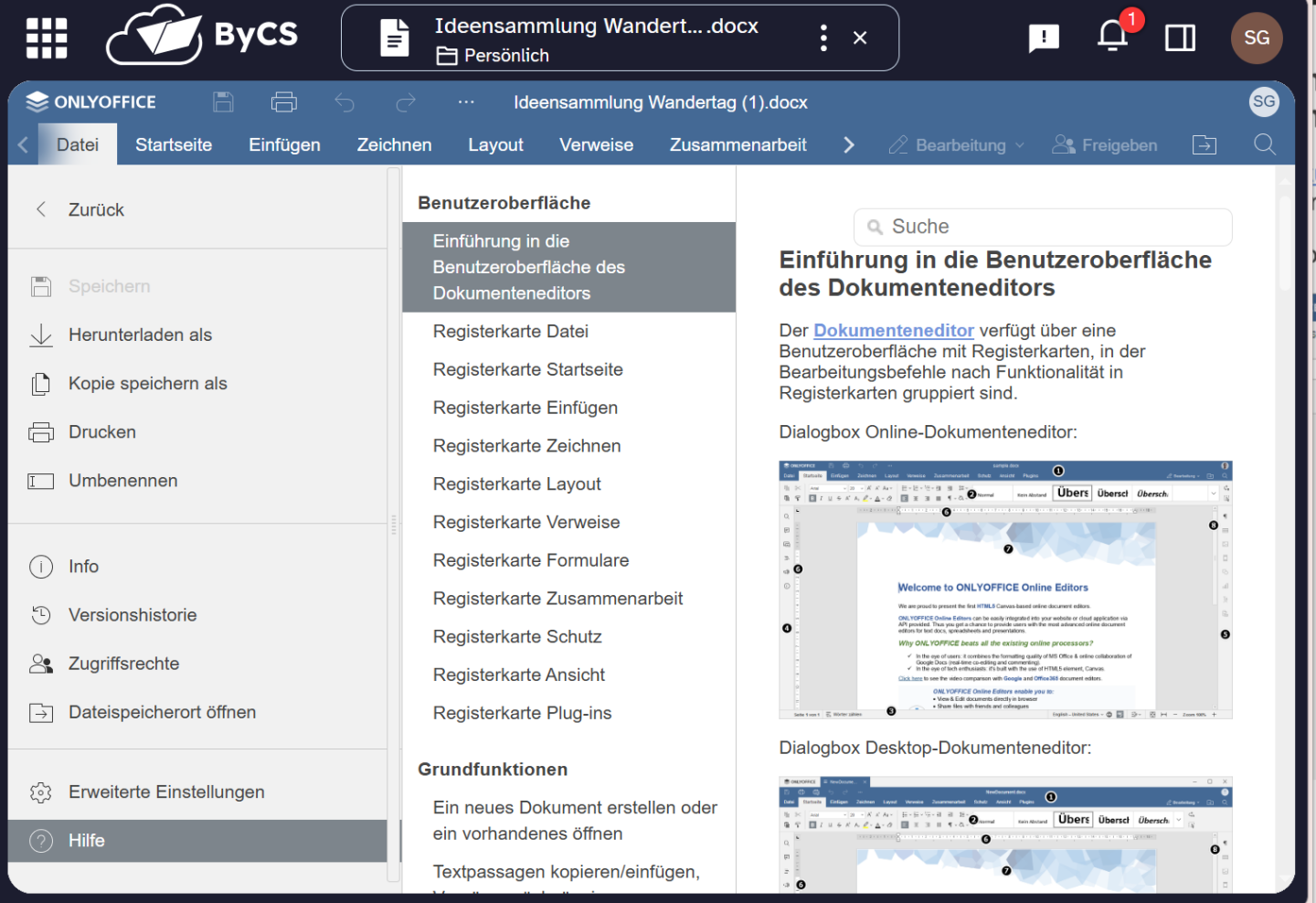Image resolution: width=1316 pixels, height=903 pixels.
Task: Open the split view panel icon
Action: click(x=1180, y=37)
